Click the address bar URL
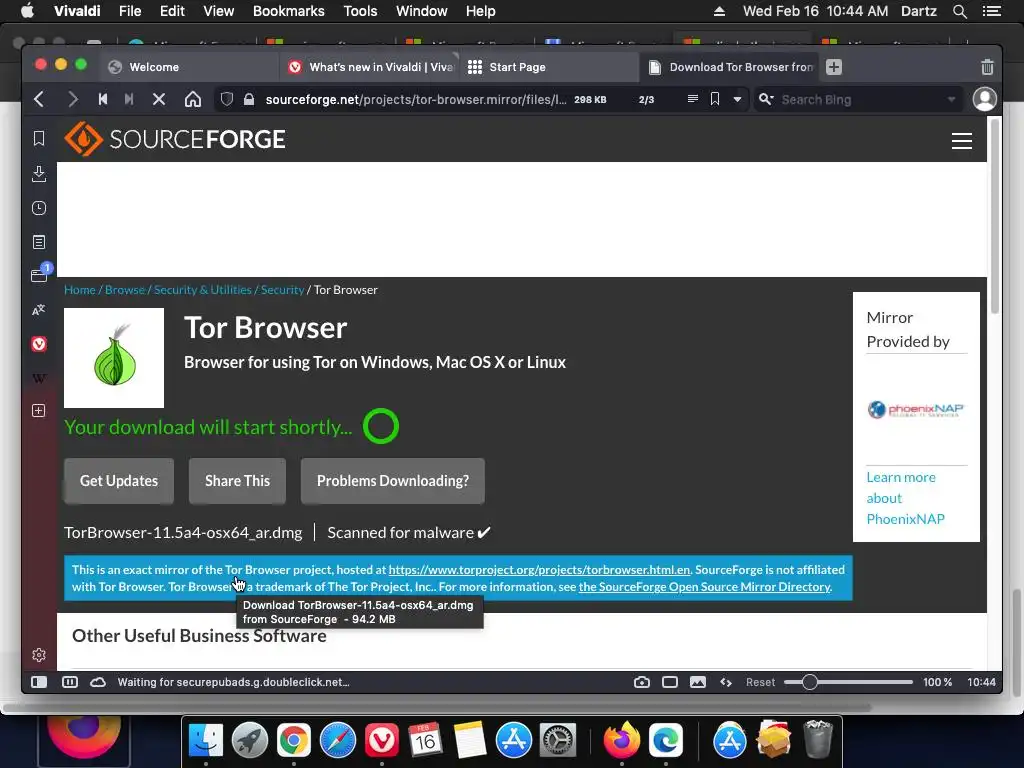 (x=415, y=99)
